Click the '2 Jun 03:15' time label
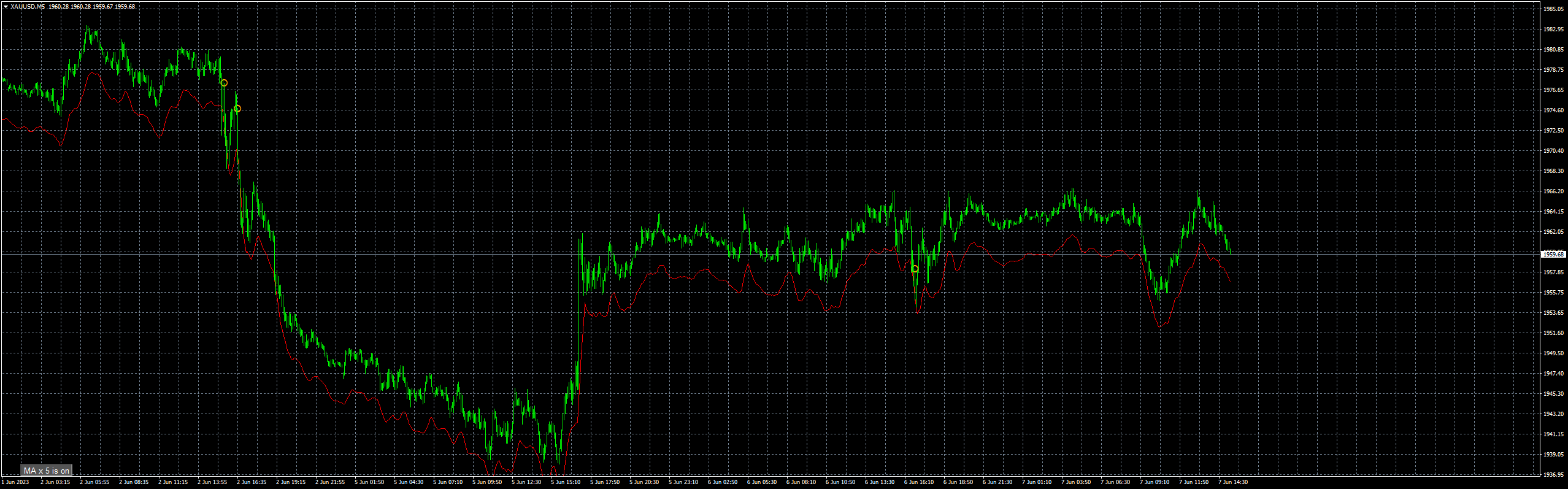The height and width of the screenshot is (489, 1568). tap(55, 482)
